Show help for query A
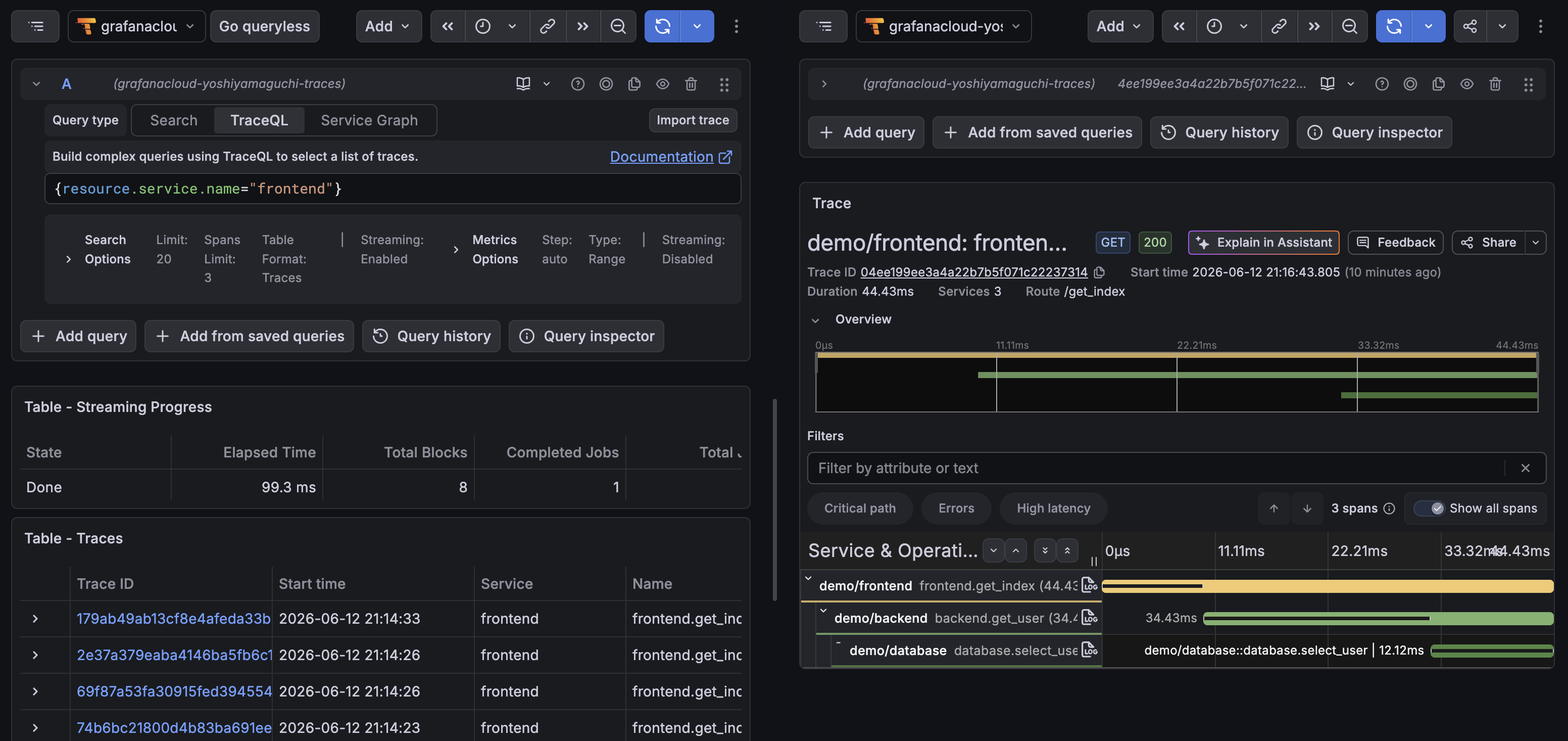 (578, 84)
